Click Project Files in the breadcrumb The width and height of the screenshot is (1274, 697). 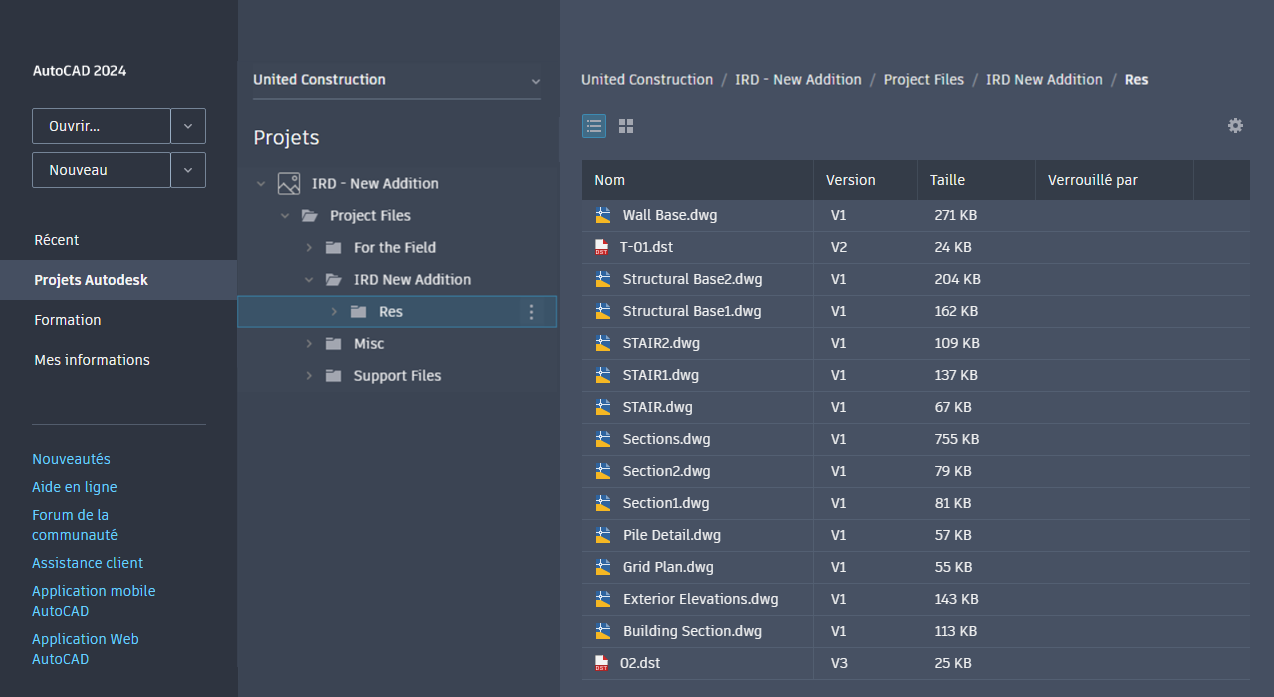(924, 79)
